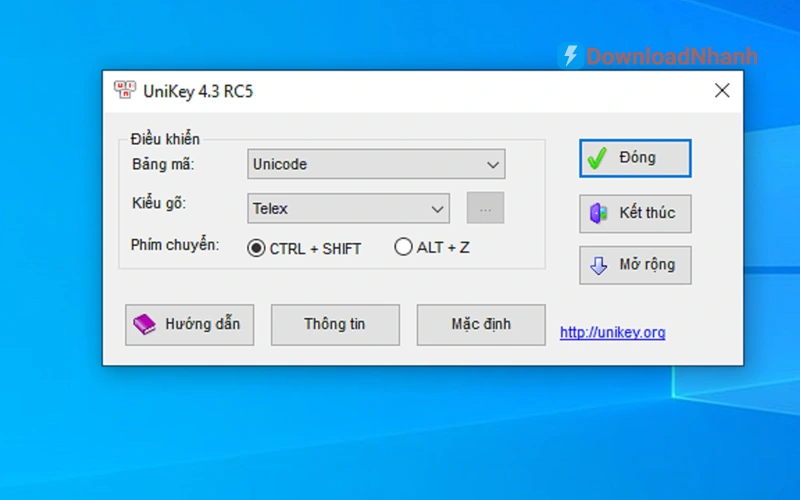Click the Bảng mã label

point(163,164)
